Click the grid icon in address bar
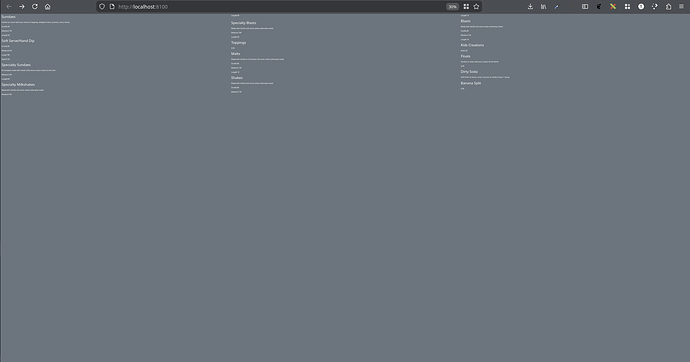Viewport: 690px width, 362px height. [466, 7]
